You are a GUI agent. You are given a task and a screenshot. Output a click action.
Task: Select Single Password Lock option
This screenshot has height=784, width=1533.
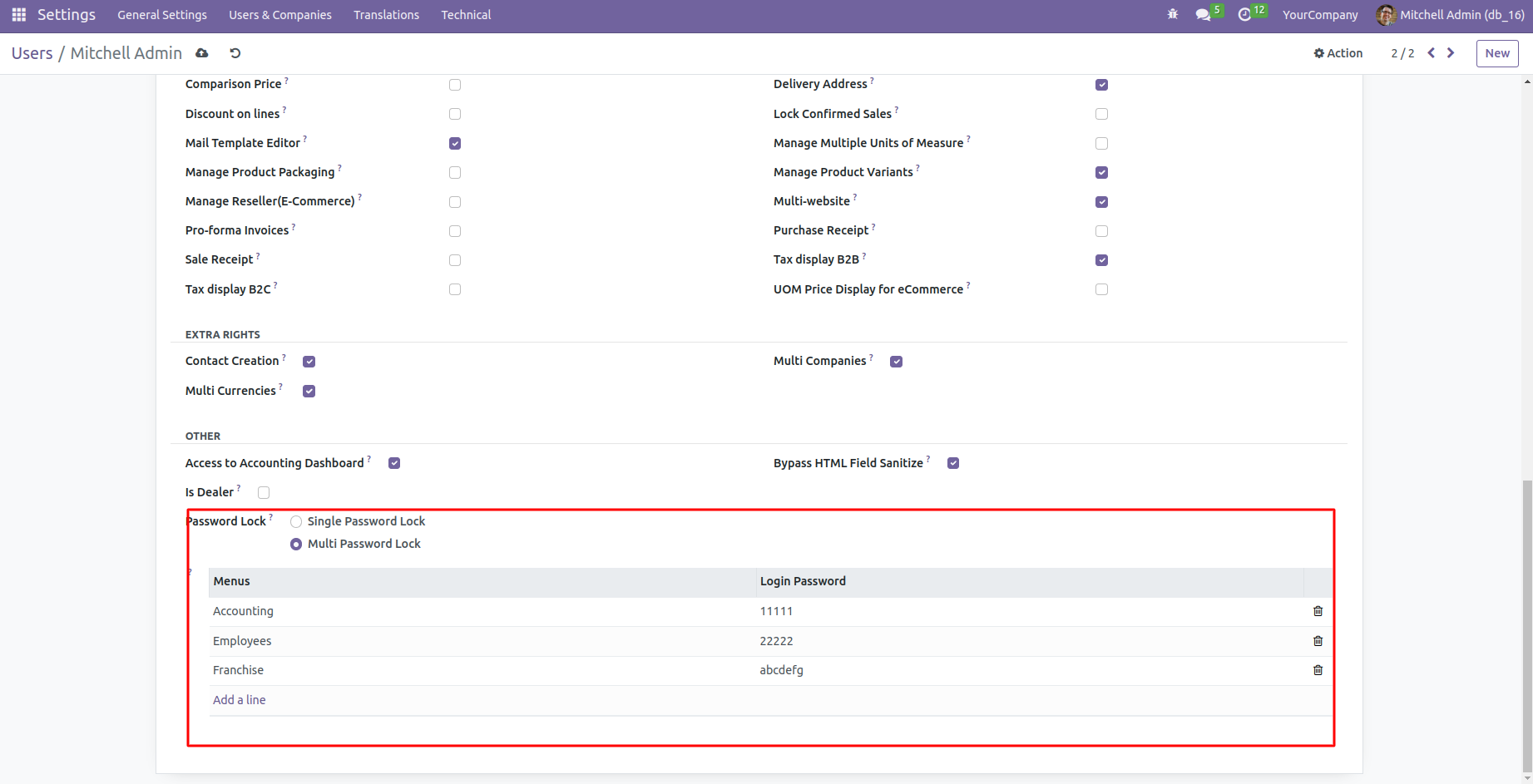pyautogui.click(x=296, y=522)
